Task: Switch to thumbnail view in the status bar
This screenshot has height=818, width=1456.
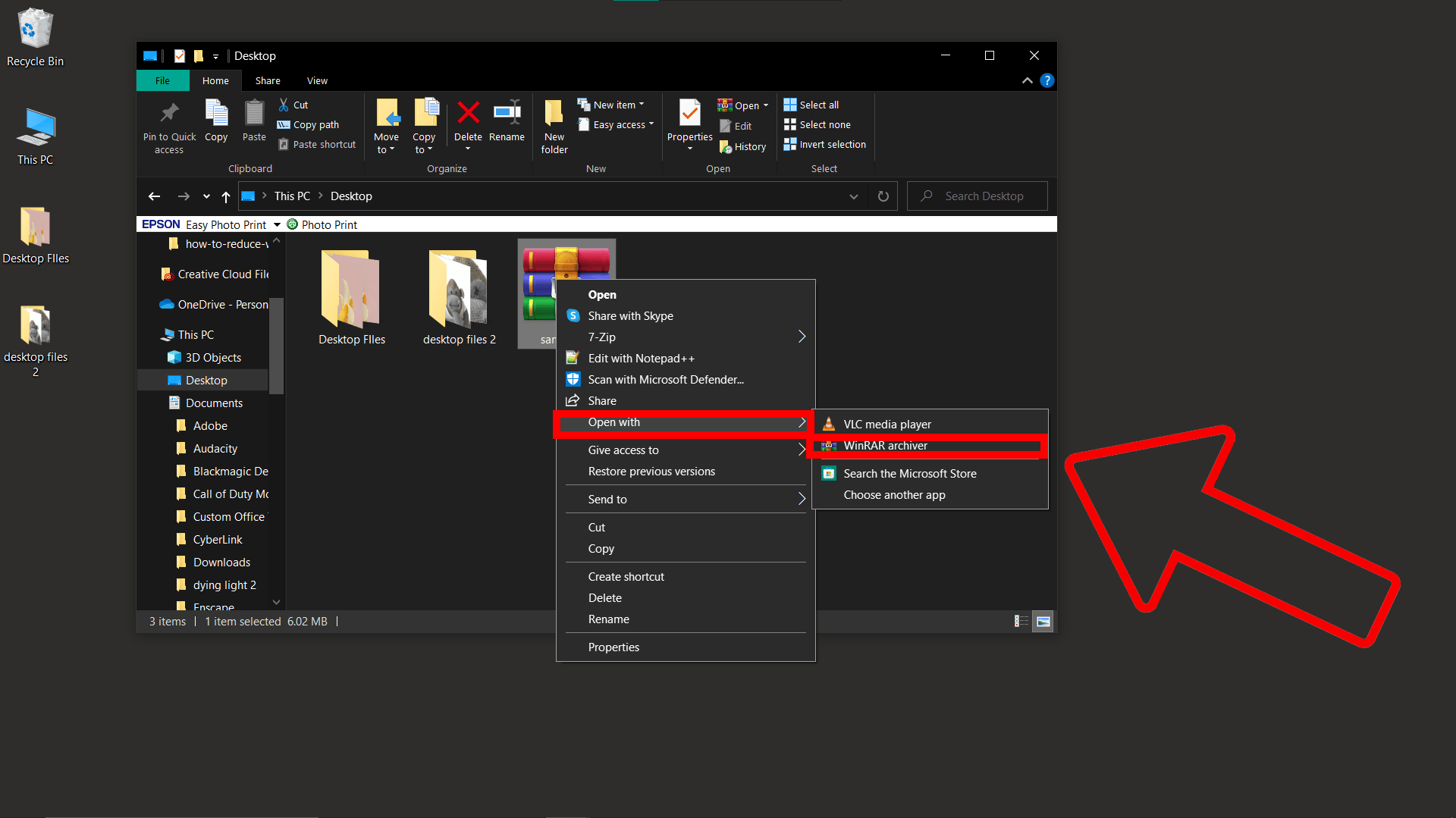Action: click(1043, 621)
